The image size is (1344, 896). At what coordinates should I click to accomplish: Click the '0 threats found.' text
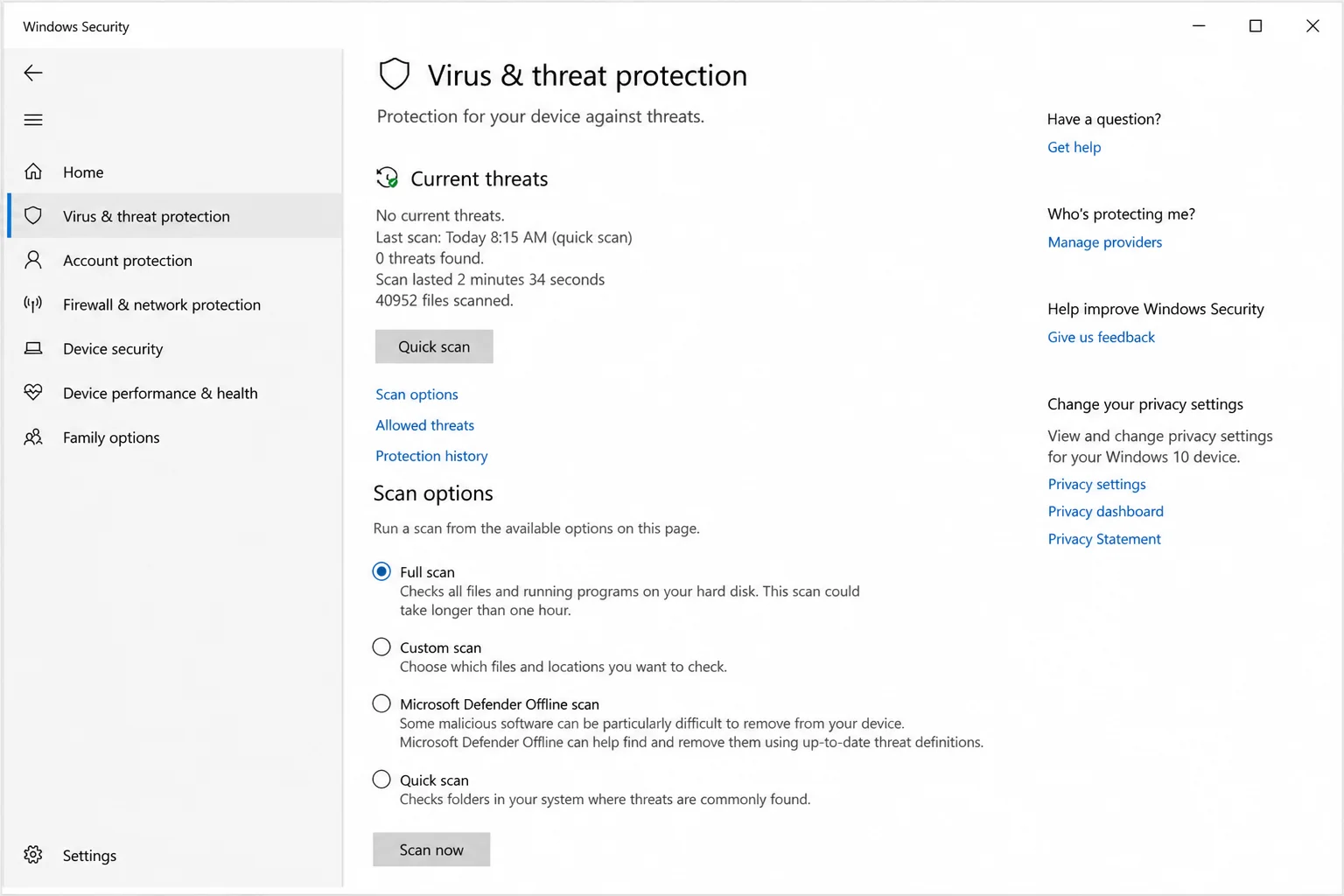430,258
